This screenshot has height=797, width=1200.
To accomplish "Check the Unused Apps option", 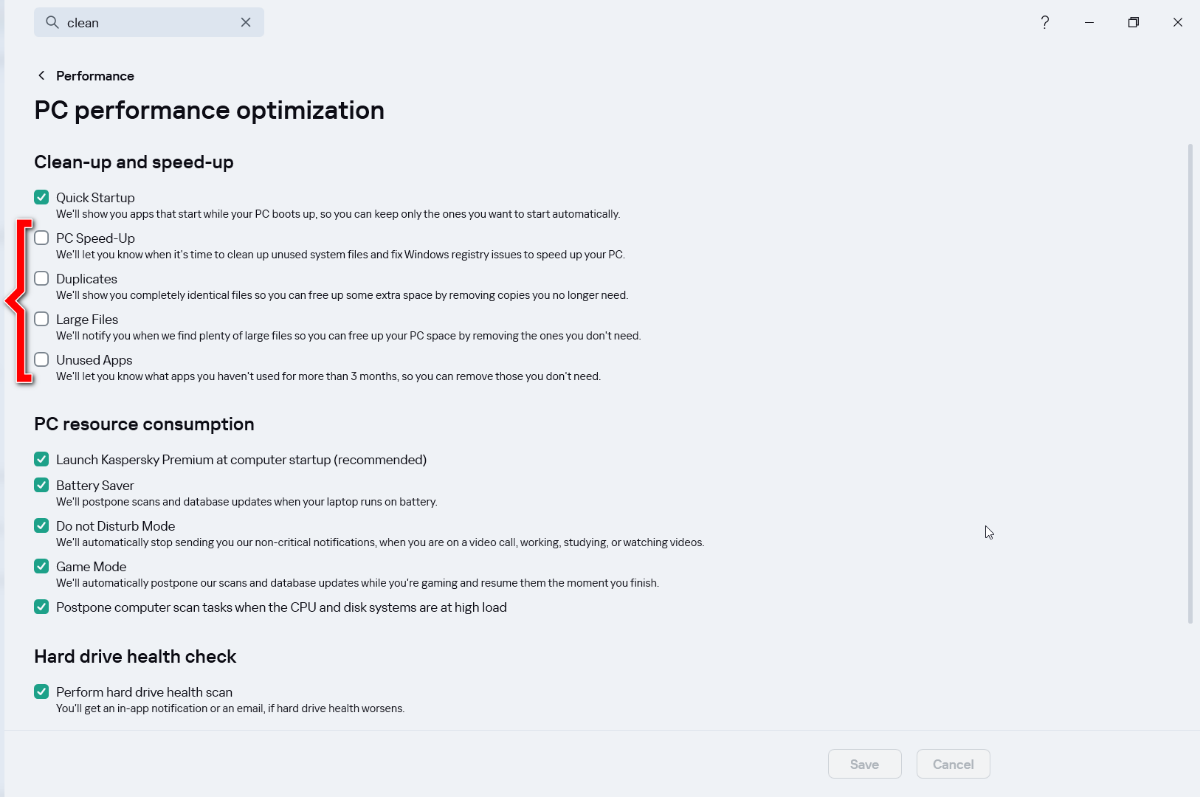I will [42, 359].
